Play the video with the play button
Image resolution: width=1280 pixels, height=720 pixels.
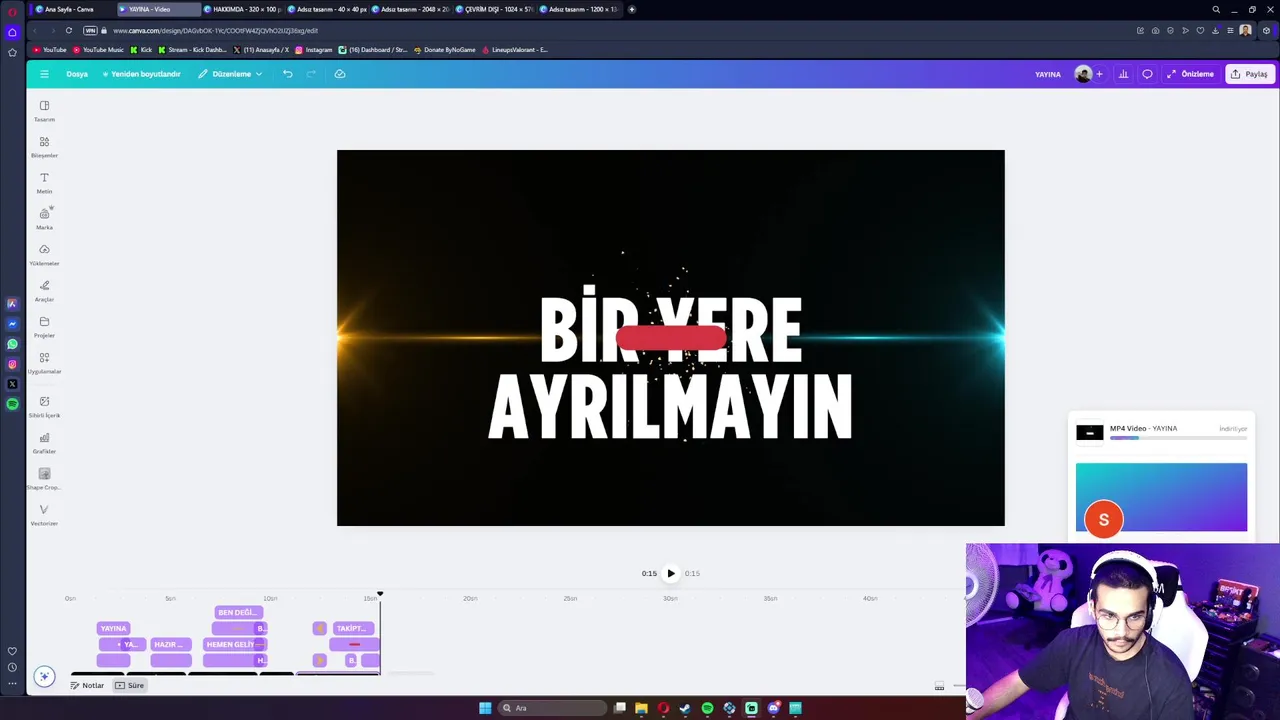(x=671, y=574)
